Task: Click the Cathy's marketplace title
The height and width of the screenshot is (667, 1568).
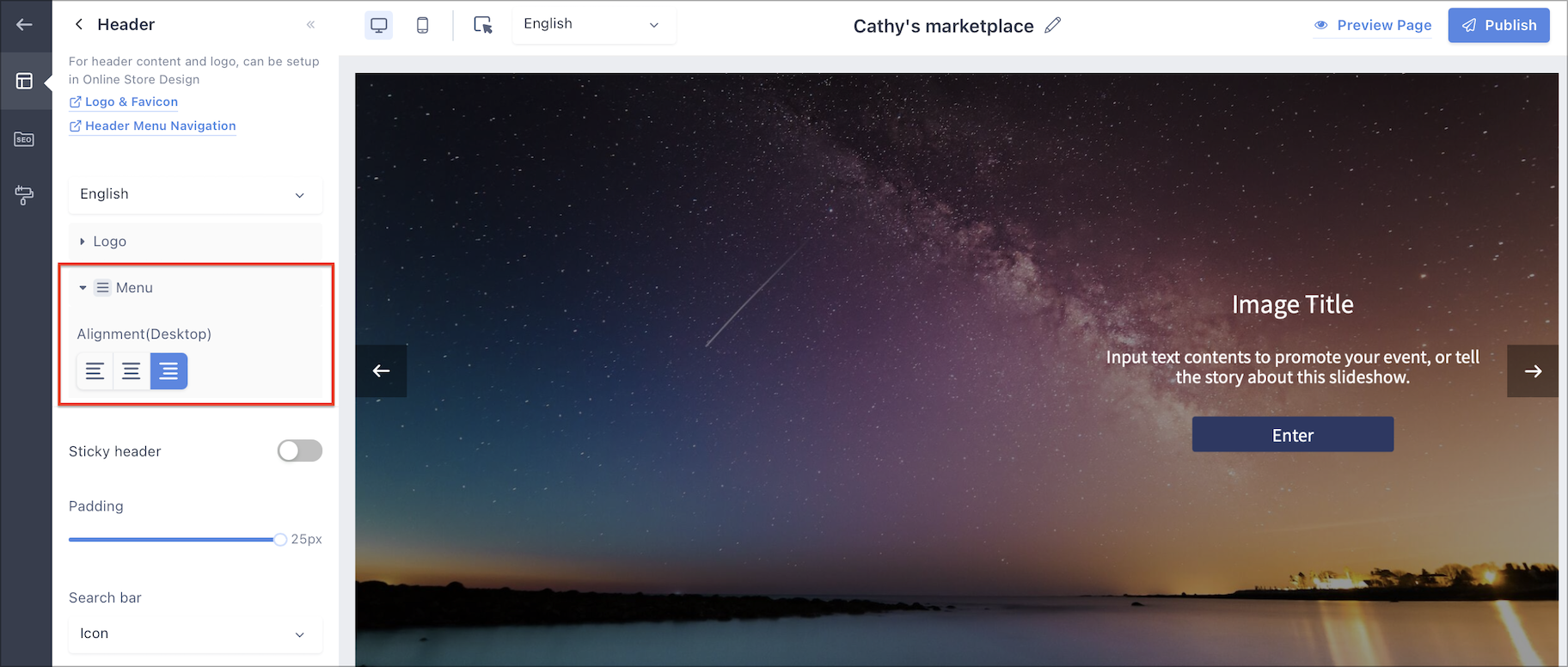Action: (943, 26)
